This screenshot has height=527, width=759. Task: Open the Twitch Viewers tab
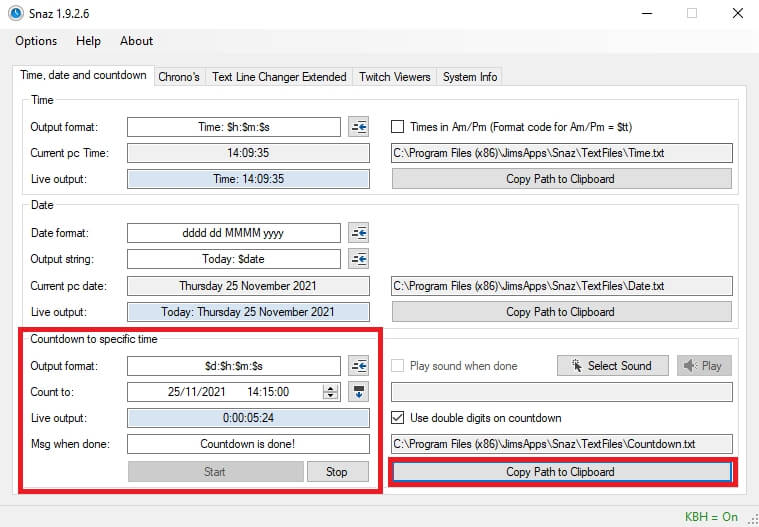pos(395,77)
